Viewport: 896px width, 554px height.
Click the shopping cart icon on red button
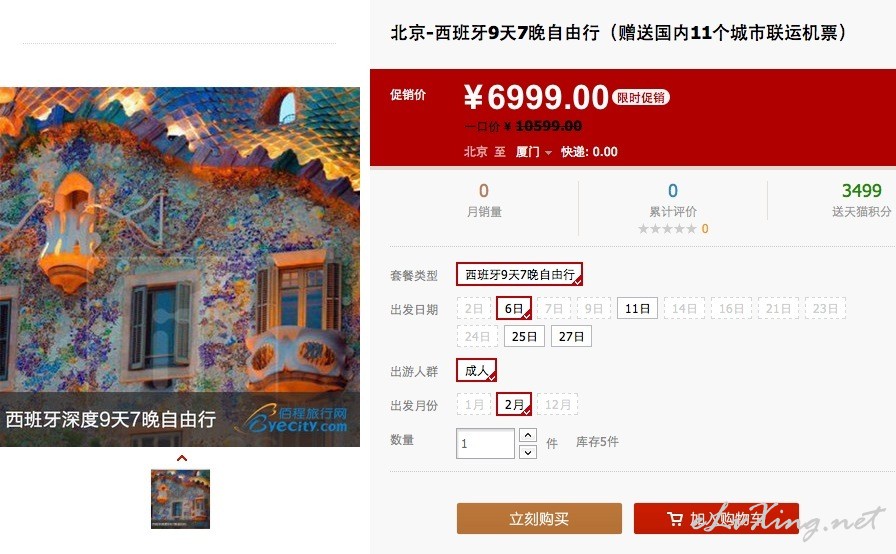point(675,519)
